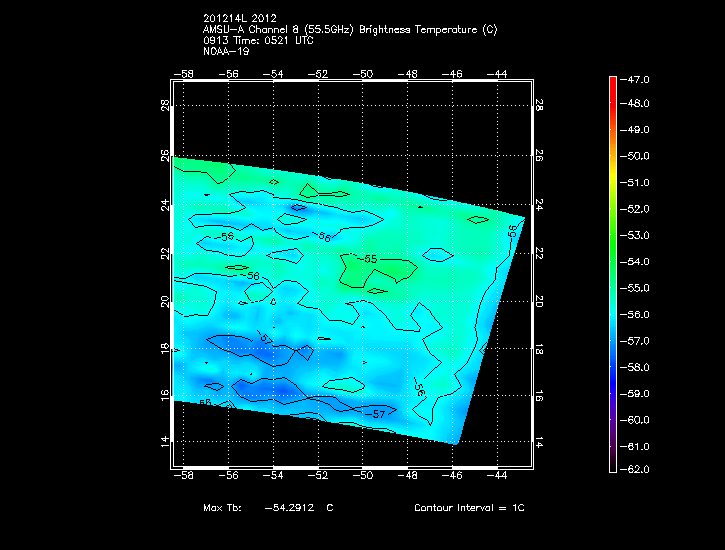This screenshot has width=725, height=550.
Task: Click the -58 longitude label on bottom axis
Action: pyautogui.click(x=184, y=478)
